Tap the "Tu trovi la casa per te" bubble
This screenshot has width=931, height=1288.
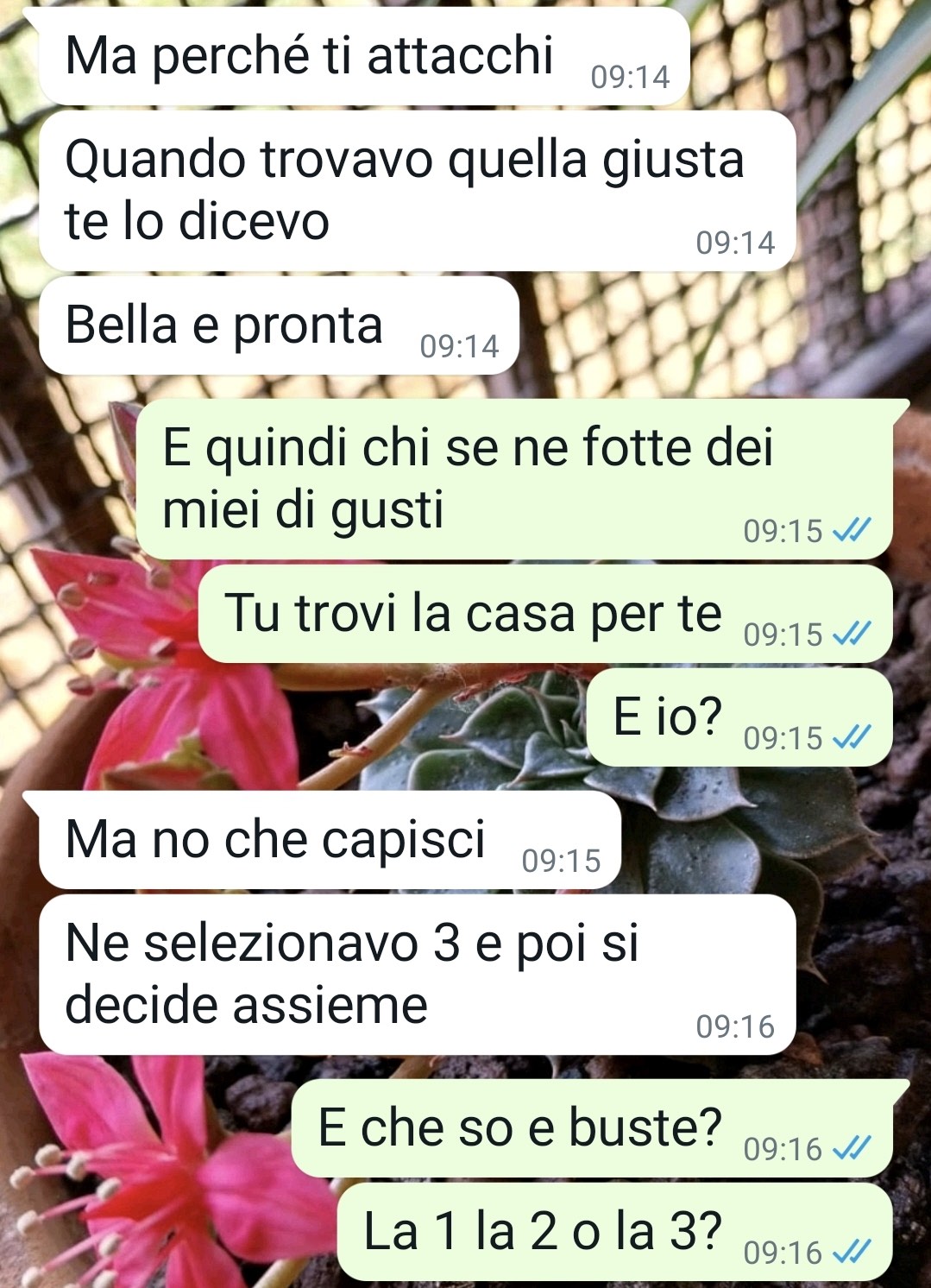click(x=545, y=614)
